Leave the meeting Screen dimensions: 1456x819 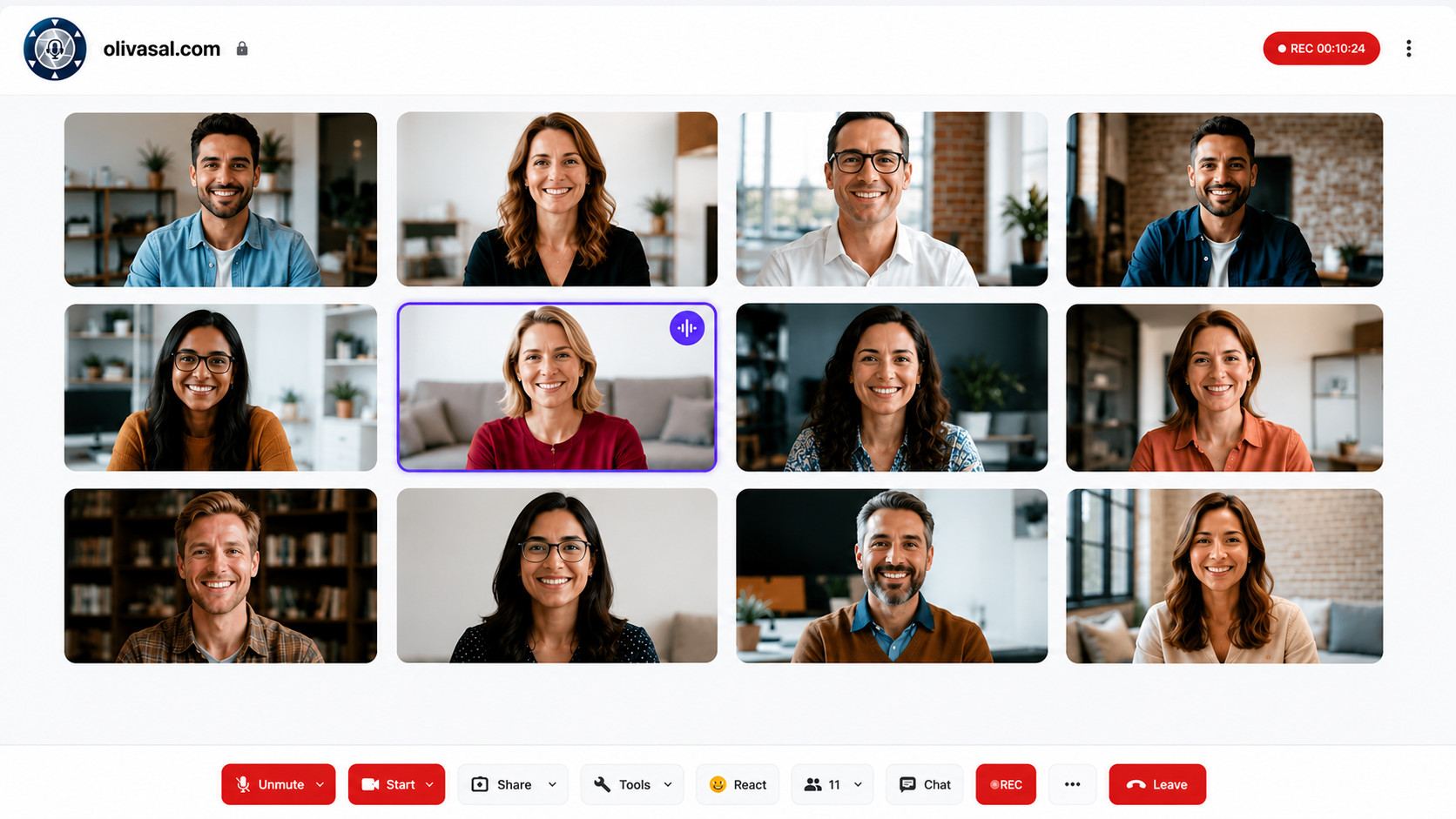pos(1157,784)
